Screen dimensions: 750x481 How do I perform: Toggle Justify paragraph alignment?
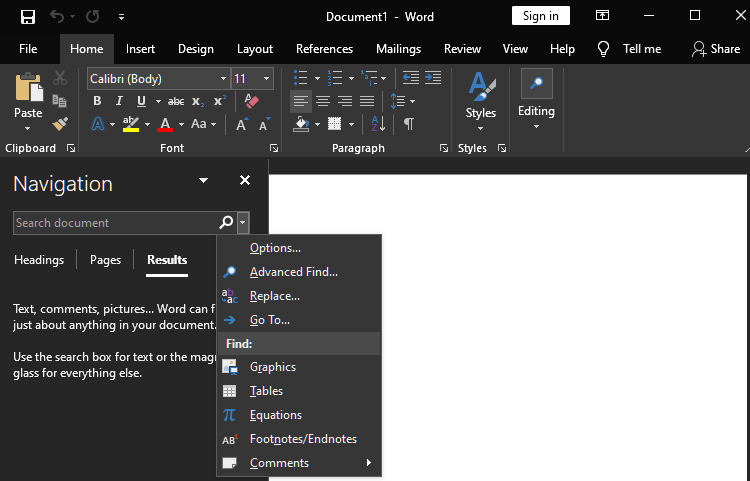click(367, 101)
